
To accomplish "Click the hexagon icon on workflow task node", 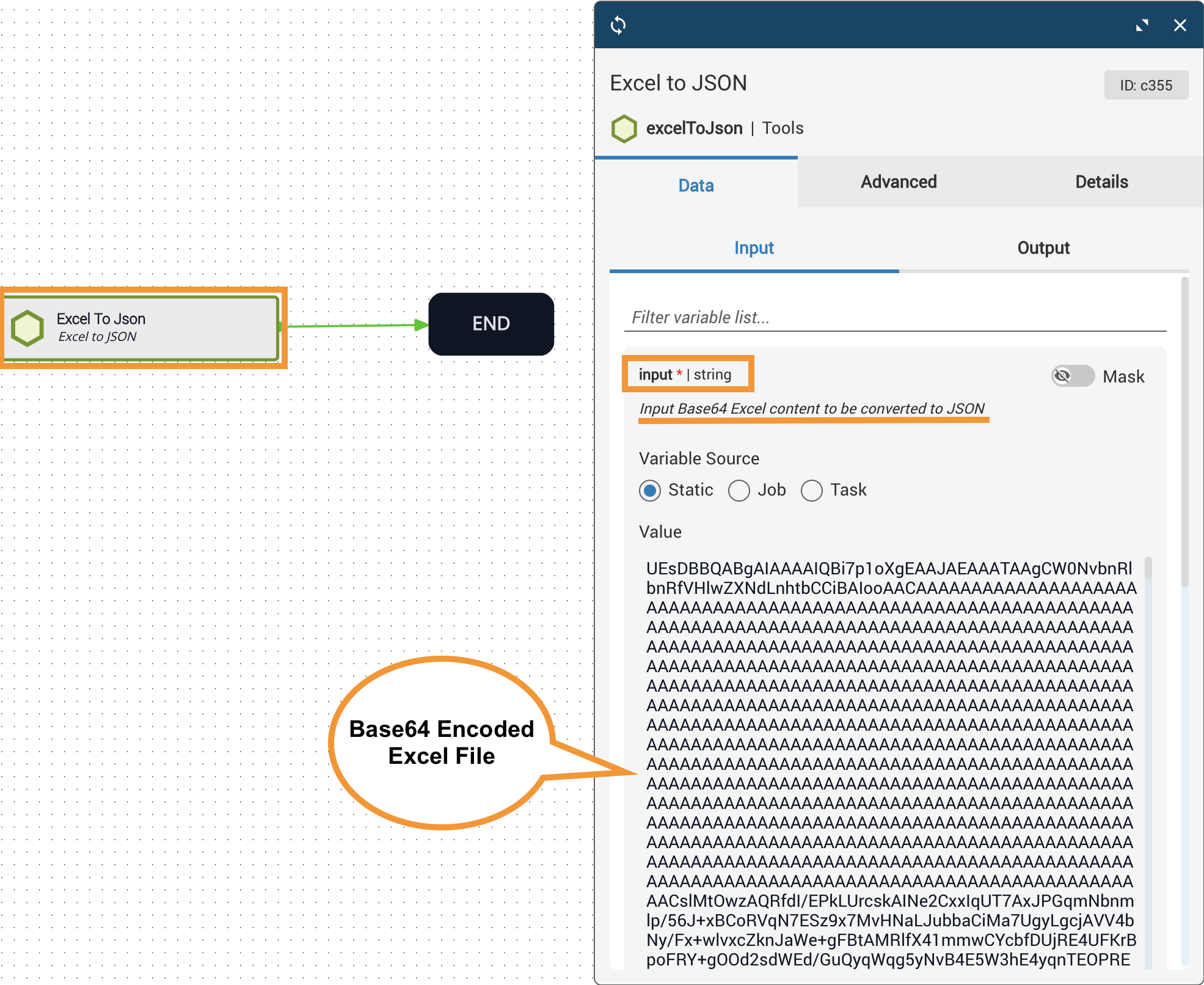I will (27, 328).
